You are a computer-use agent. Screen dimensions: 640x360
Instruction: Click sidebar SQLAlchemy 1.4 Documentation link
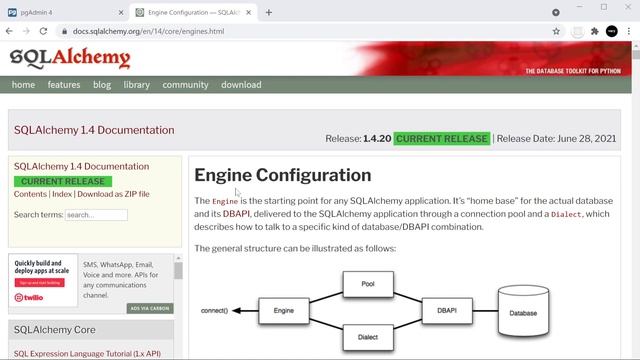81,167
